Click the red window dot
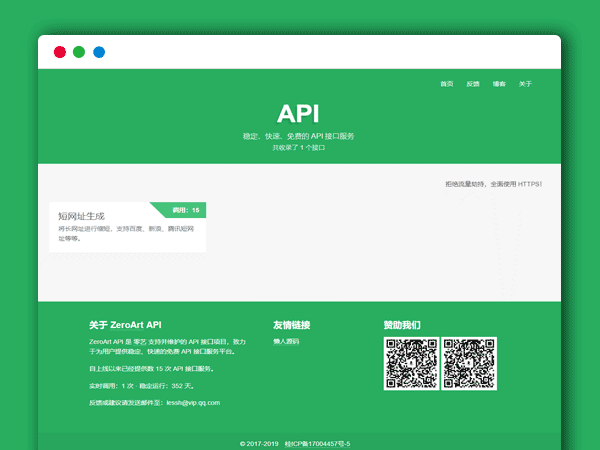This screenshot has width=600, height=450. point(60,52)
